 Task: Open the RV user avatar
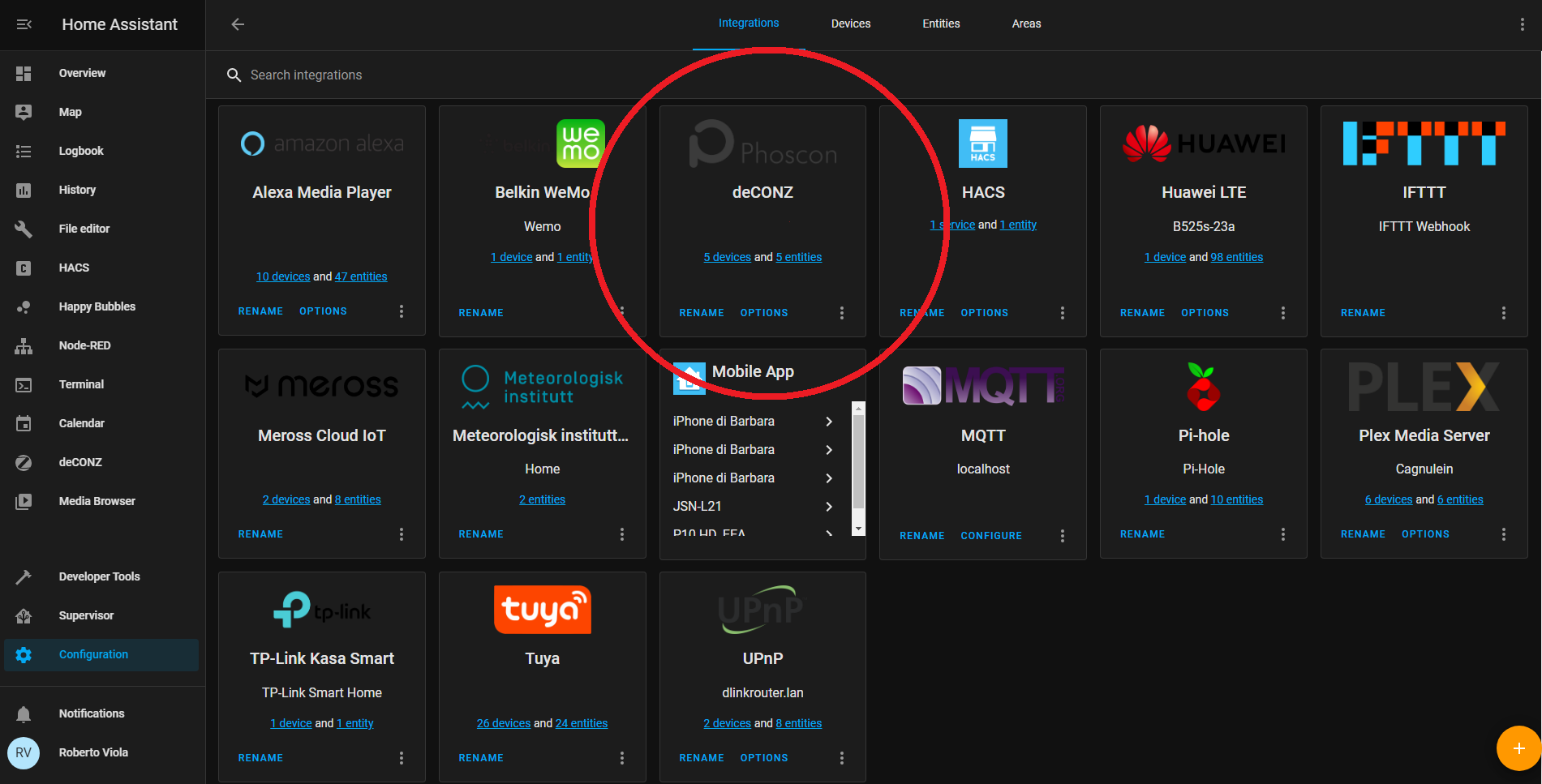(24, 752)
